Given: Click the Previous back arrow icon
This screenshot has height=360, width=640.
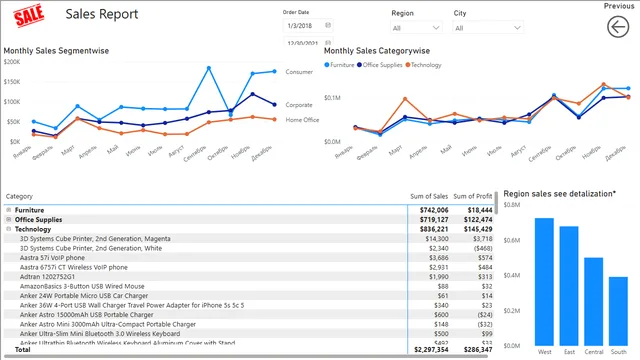Looking at the screenshot, I should click(618, 27).
